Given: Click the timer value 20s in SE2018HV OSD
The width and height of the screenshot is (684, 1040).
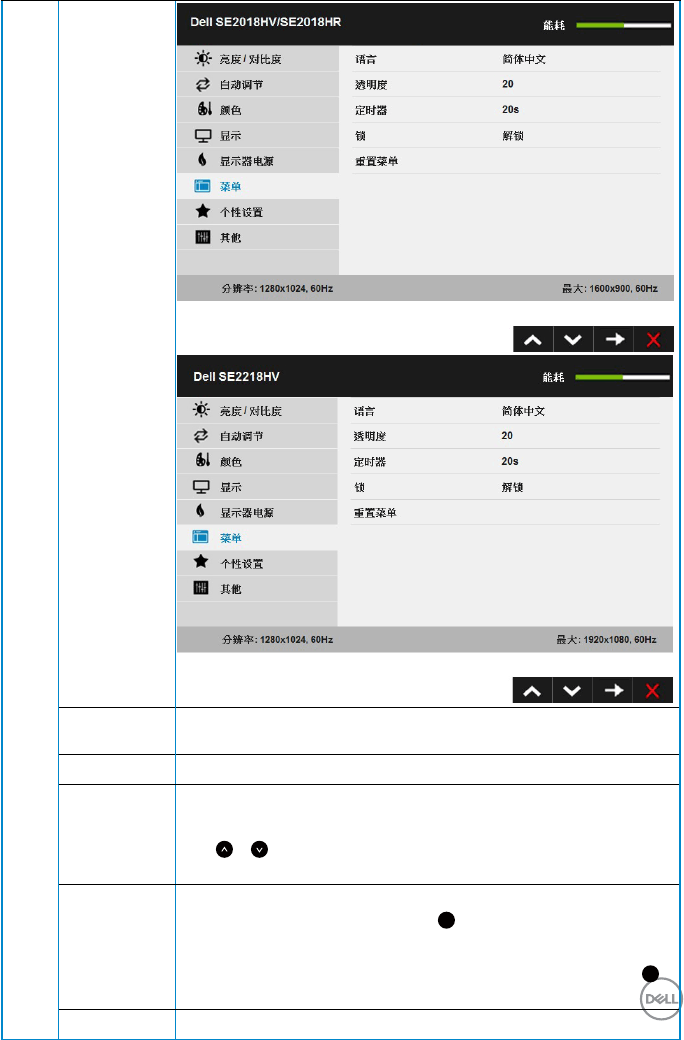Looking at the screenshot, I should coord(510,109).
